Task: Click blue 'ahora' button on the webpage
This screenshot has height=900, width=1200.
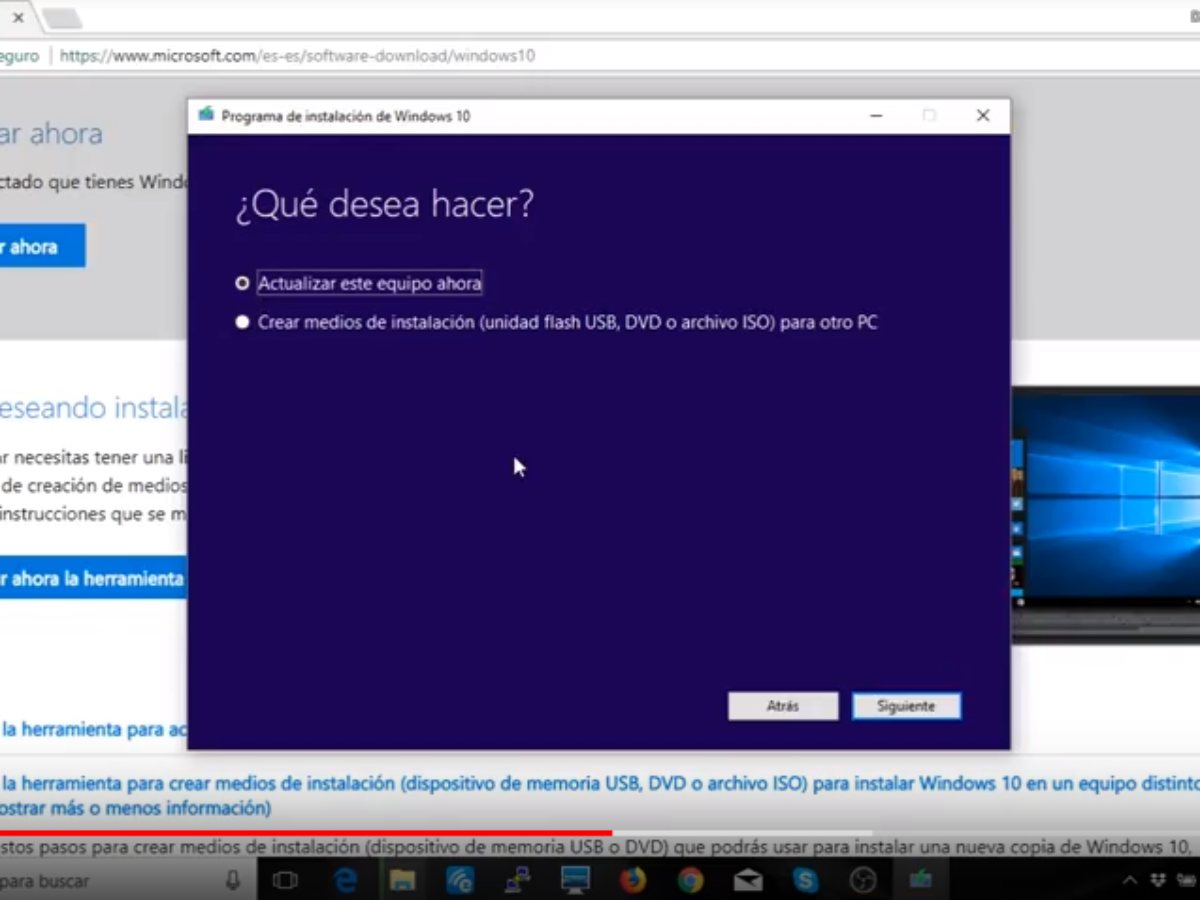Action: [x=42, y=246]
